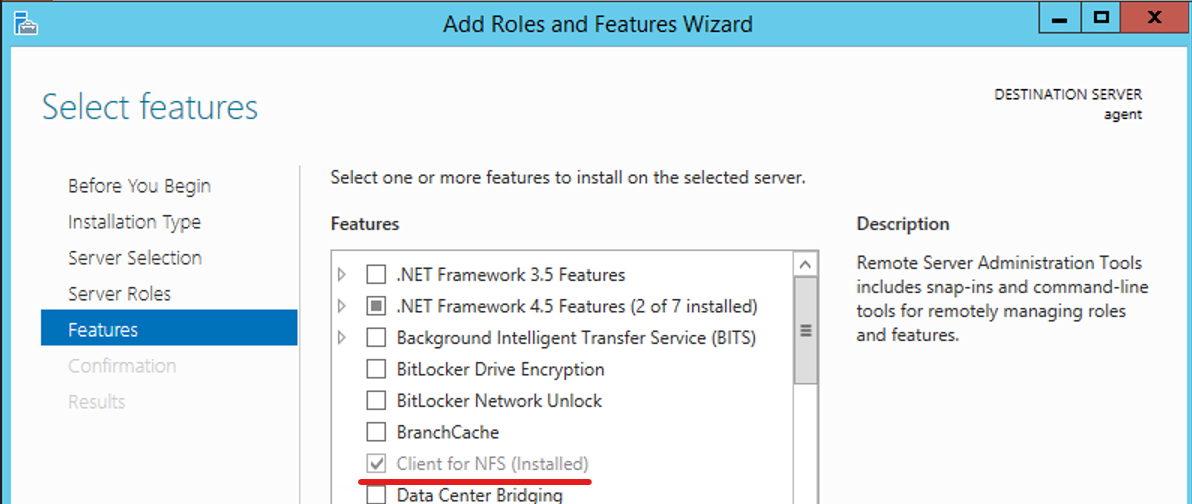Image resolution: width=1192 pixels, height=504 pixels.
Task: Click the features list scroll up arrow
Action: tap(805, 264)
